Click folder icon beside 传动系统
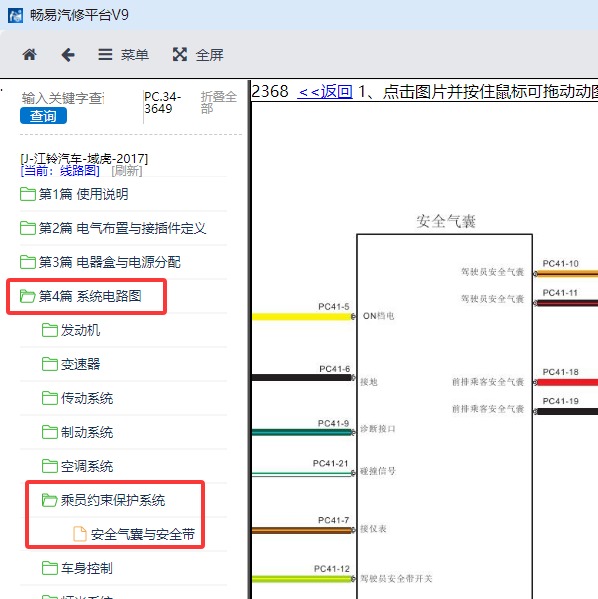 (50, 398)
